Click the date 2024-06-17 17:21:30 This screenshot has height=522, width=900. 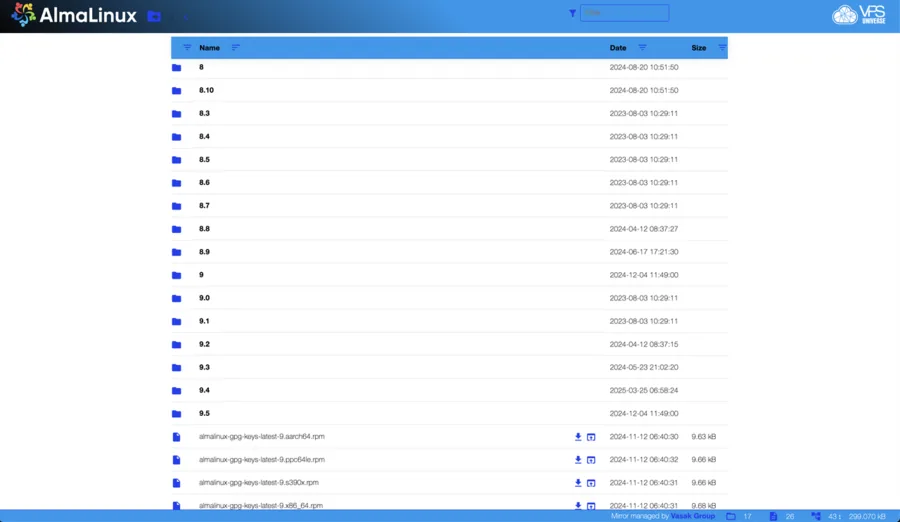[644, 252]
